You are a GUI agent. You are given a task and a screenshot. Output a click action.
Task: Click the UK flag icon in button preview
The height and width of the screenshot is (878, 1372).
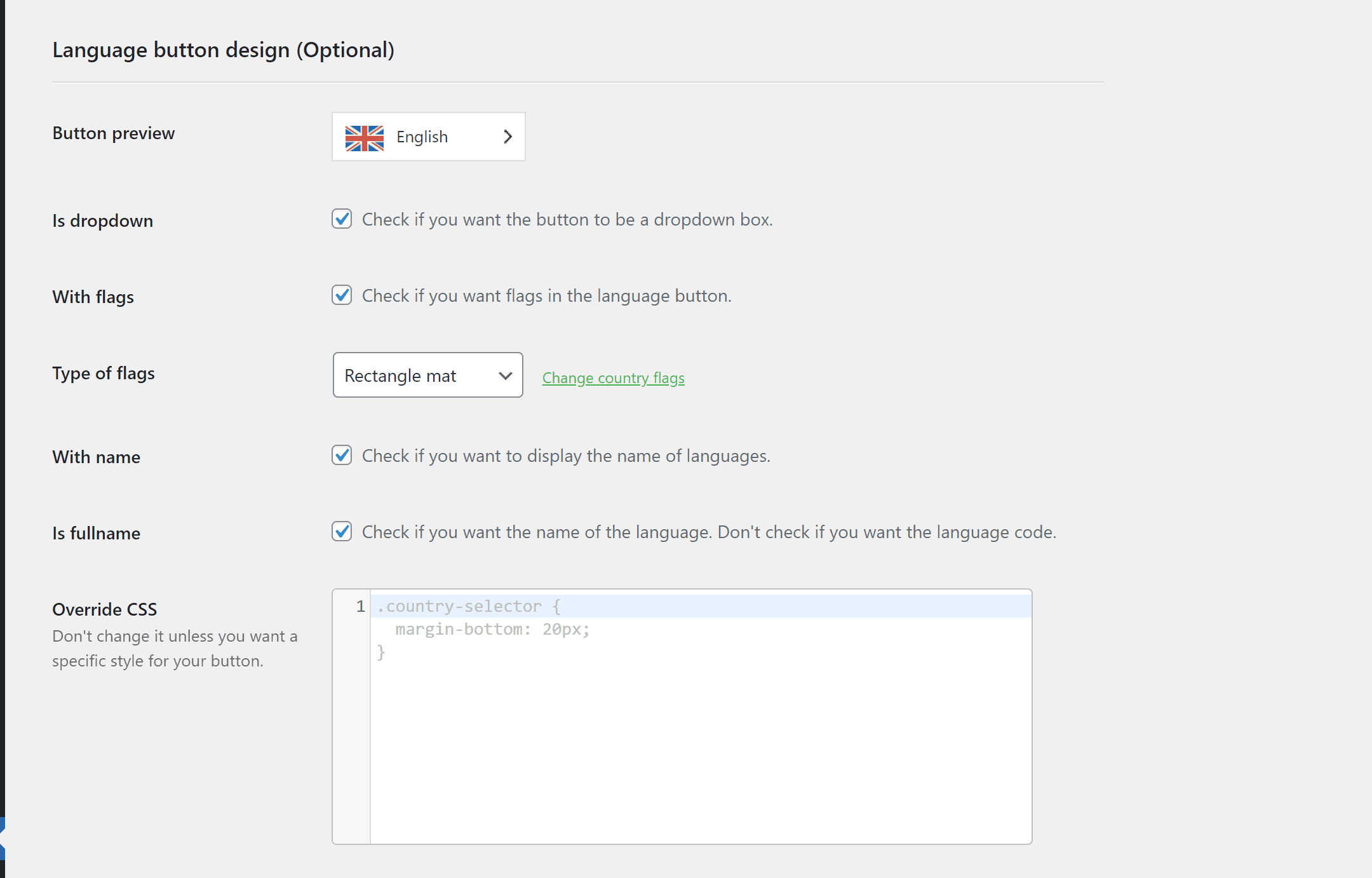tap(365, 136)
